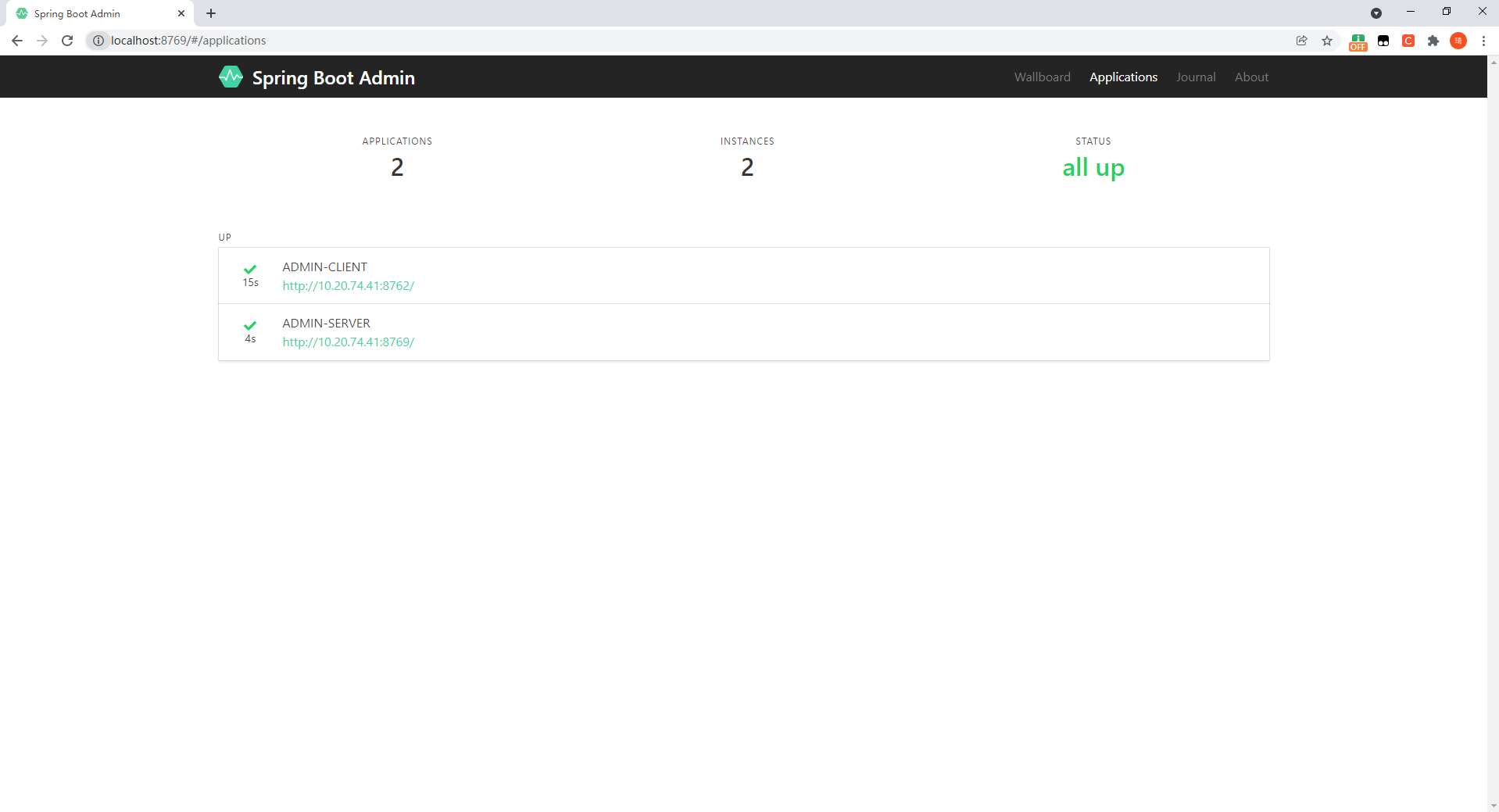Open the Chrome three-dot menu
The image size is (1499, 812).
pyautogui.click(x=1483, y=41)
